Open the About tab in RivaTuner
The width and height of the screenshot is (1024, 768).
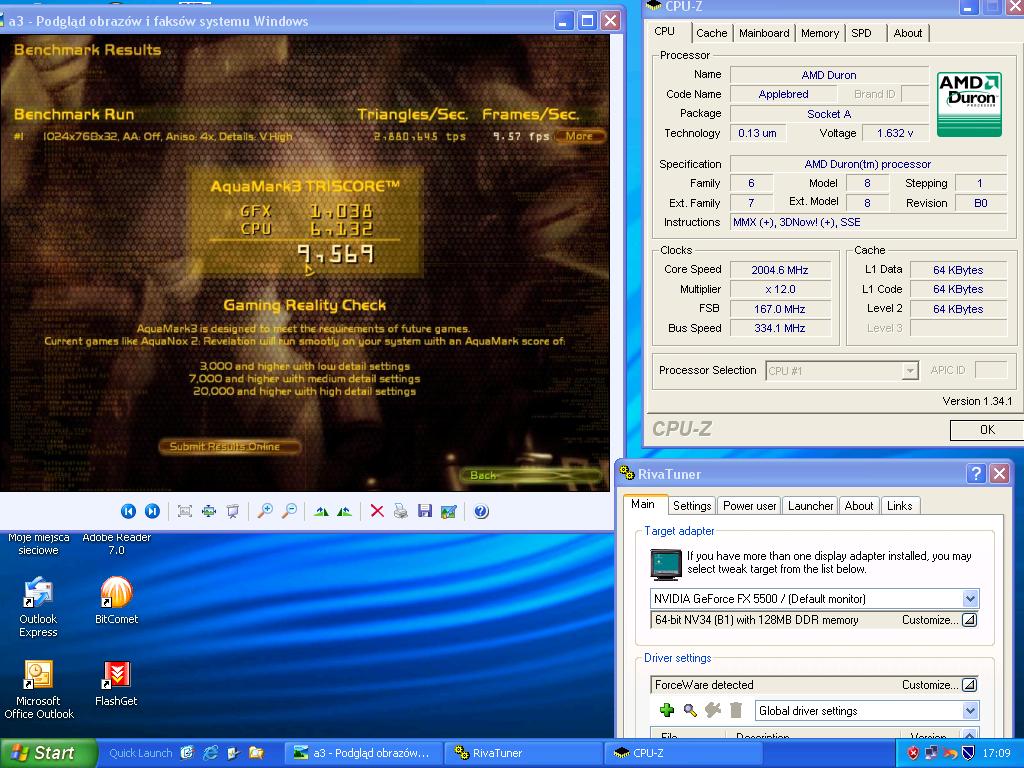[858, 505]
